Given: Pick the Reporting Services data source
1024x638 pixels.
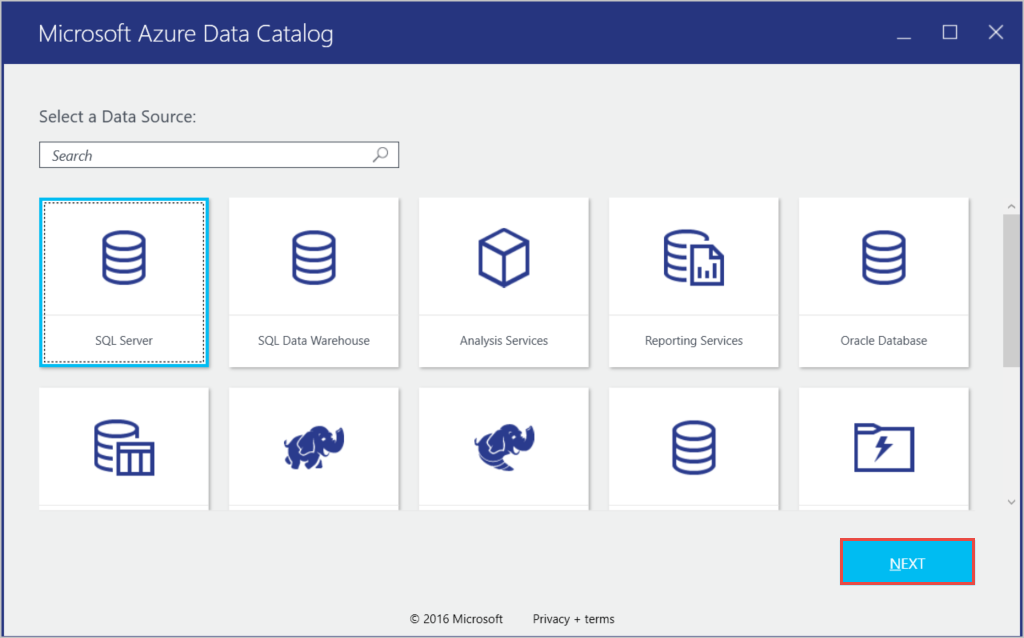Looking at the screenshot, I should (x=693, y=282).
